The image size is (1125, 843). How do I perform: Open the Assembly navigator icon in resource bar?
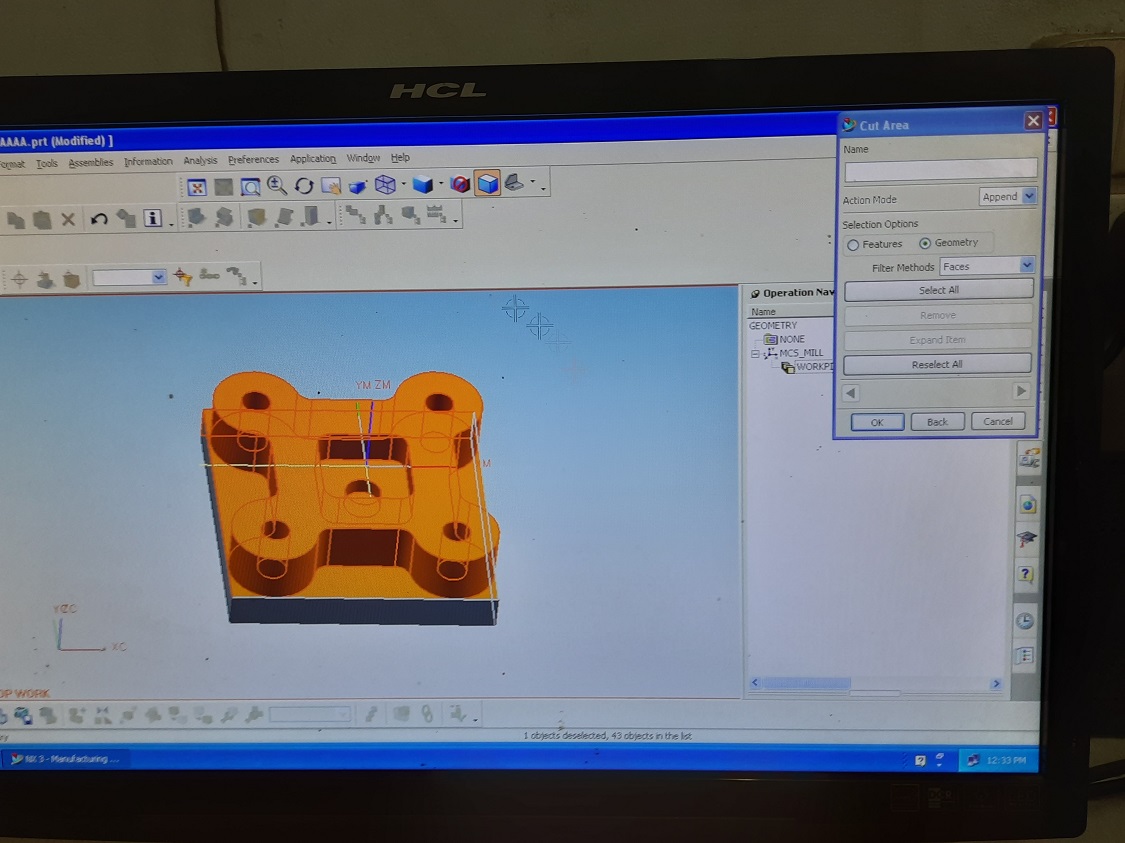point(1029,458)
